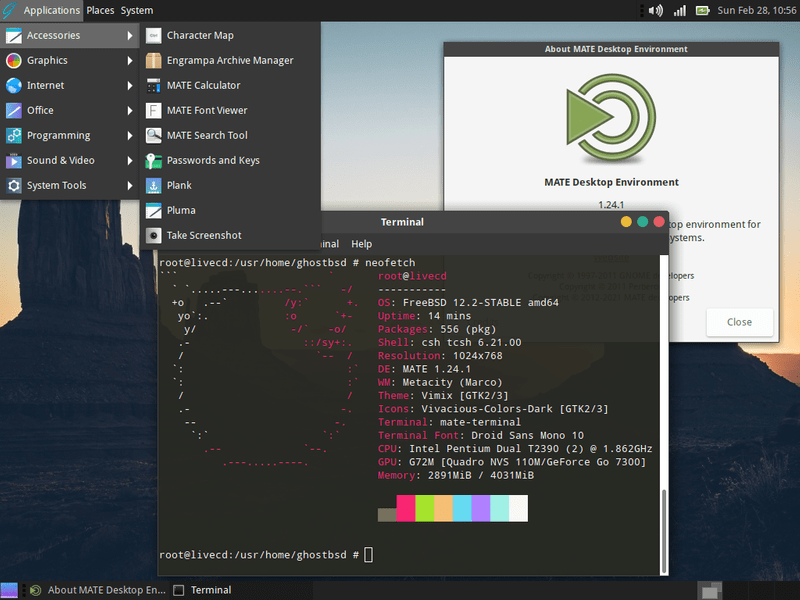The width and height of the screenshot is (800, 600).
Task: Open Character Map from Accessories menu
Action: click(231, 35)
